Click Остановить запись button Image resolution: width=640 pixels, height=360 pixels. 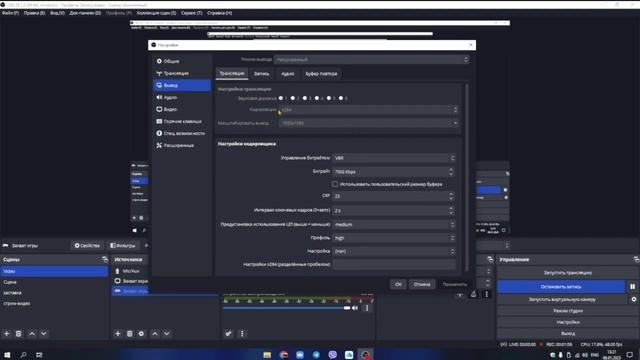pyautogui.click(x=561, y=287)
